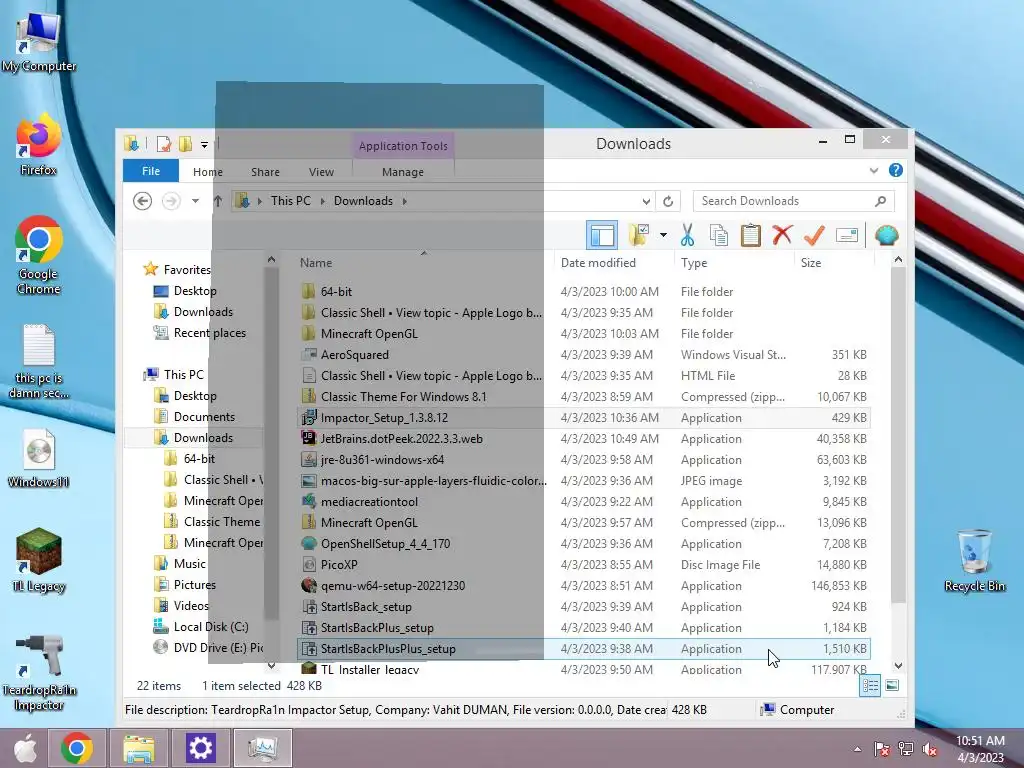This screenshot has height=768, width=1024.
Task: Click the Up one level arrow
Action: (218, 201)
